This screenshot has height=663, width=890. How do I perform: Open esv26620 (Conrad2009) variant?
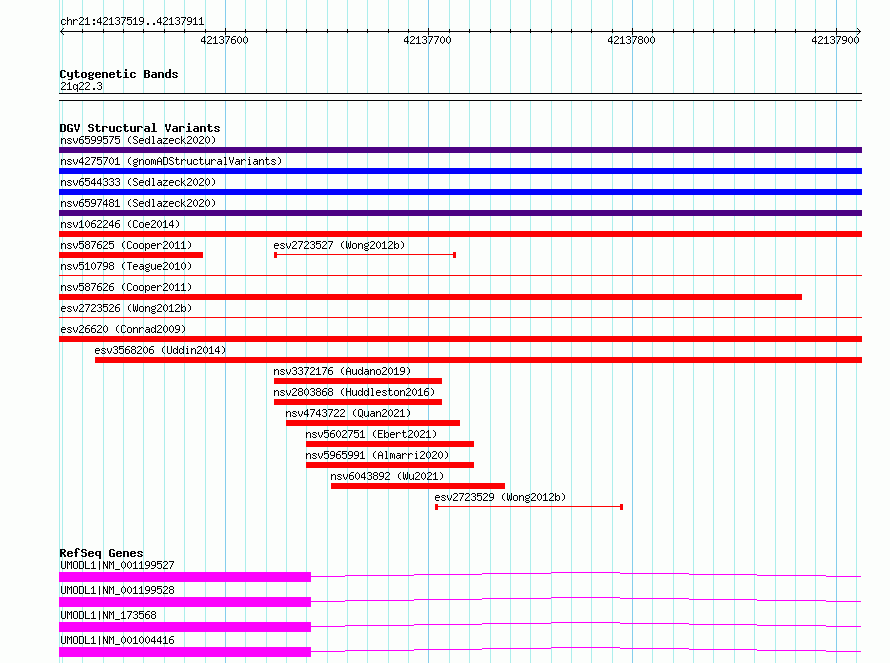123,329
